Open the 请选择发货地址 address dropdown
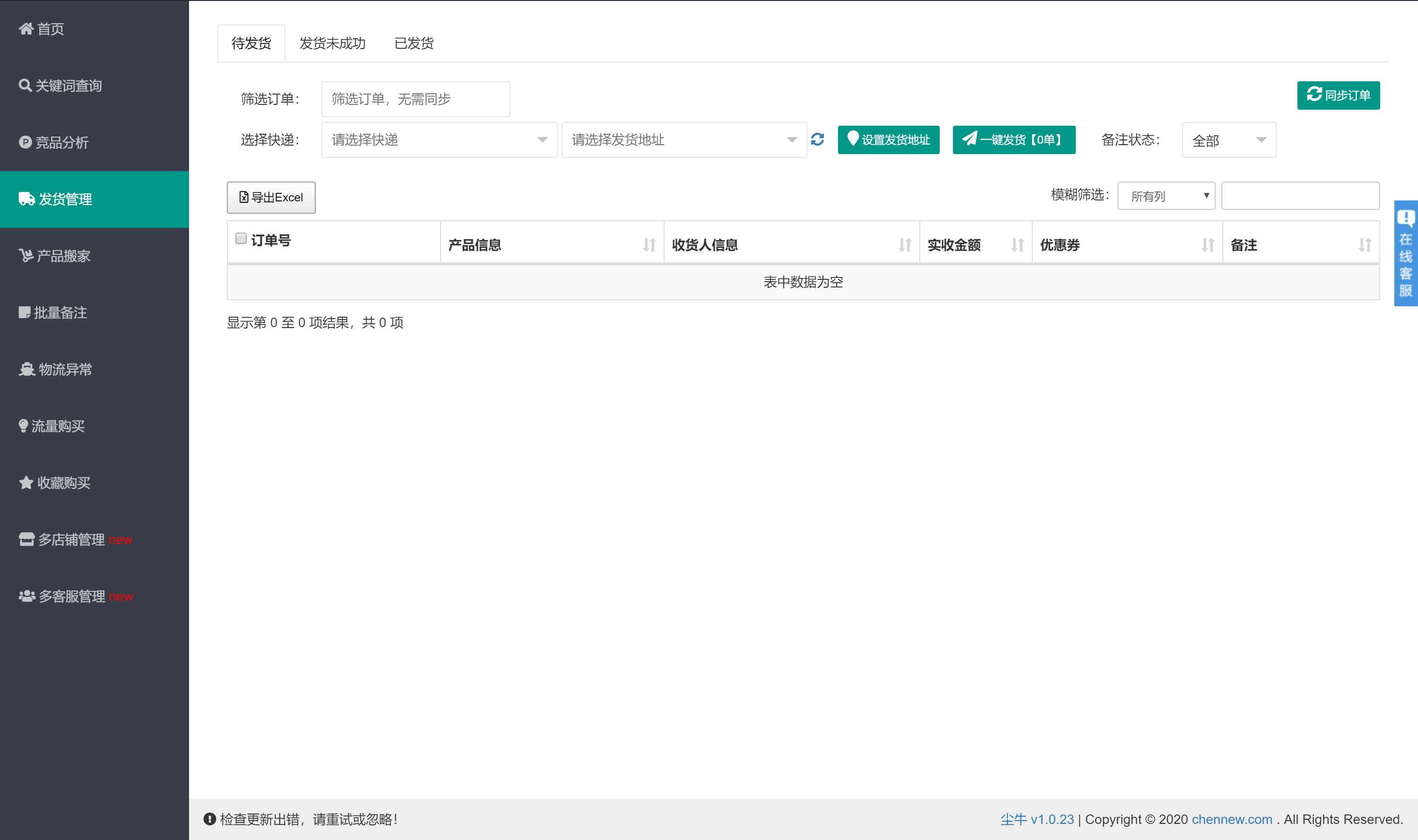This screenshot has height=840, width=1418. (x=684, y=140)
